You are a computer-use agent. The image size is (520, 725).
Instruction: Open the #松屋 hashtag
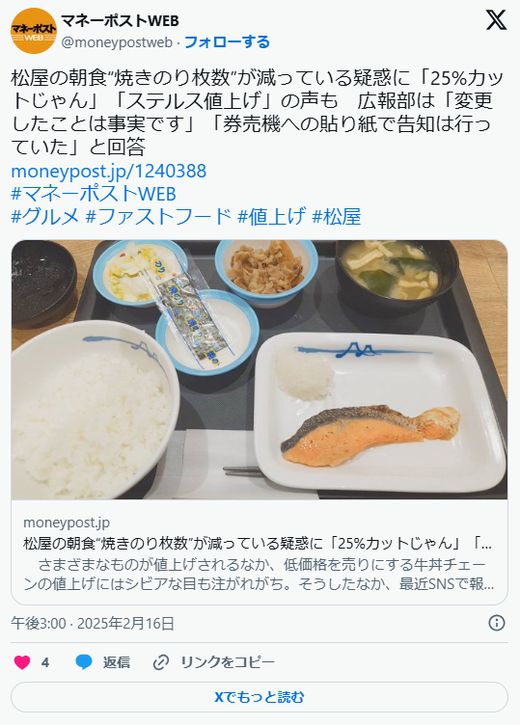coord(336,216)
